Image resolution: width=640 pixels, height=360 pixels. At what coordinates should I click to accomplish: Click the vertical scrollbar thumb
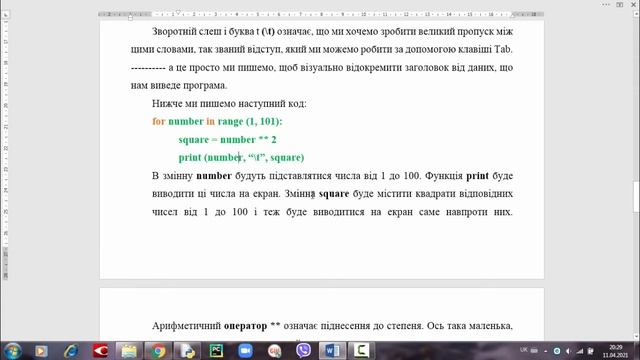[x=636, y=197]
